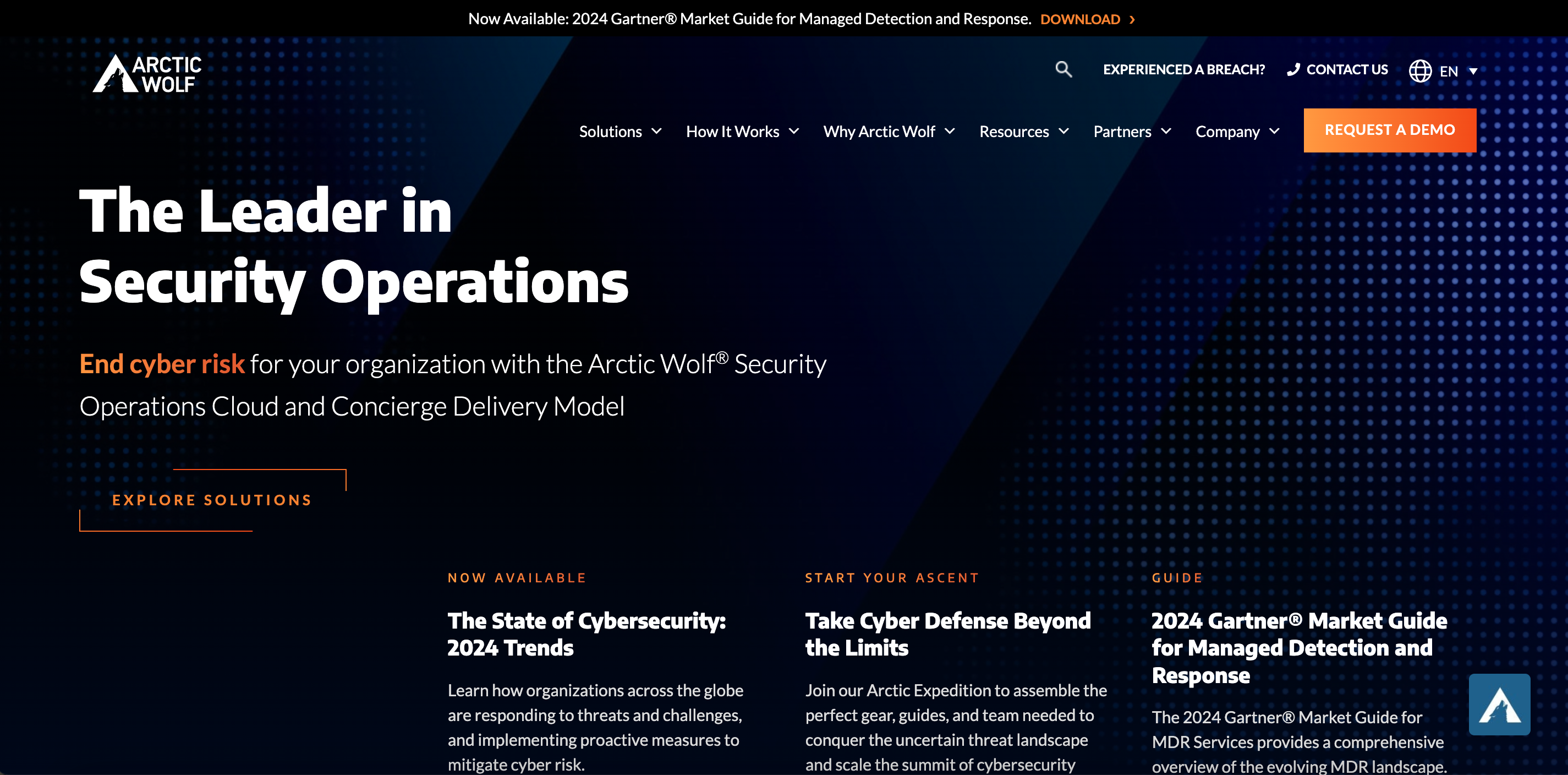Click the arrow next to DOWNLOAD
The height and width of the screenshot is (775, 1568).
click(1132, 19)
